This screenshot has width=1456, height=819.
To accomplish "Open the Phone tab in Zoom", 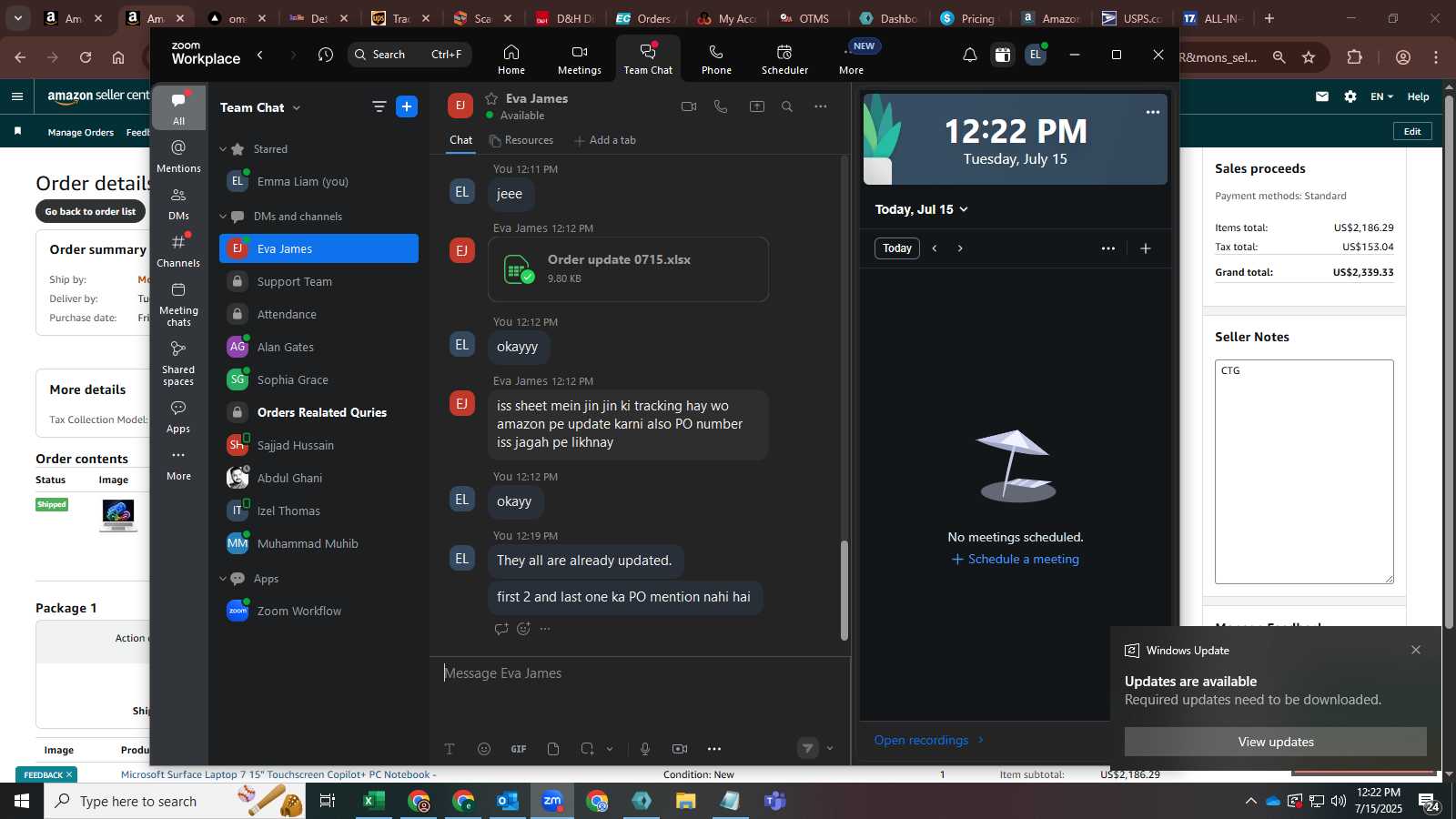I will (716, 59).
